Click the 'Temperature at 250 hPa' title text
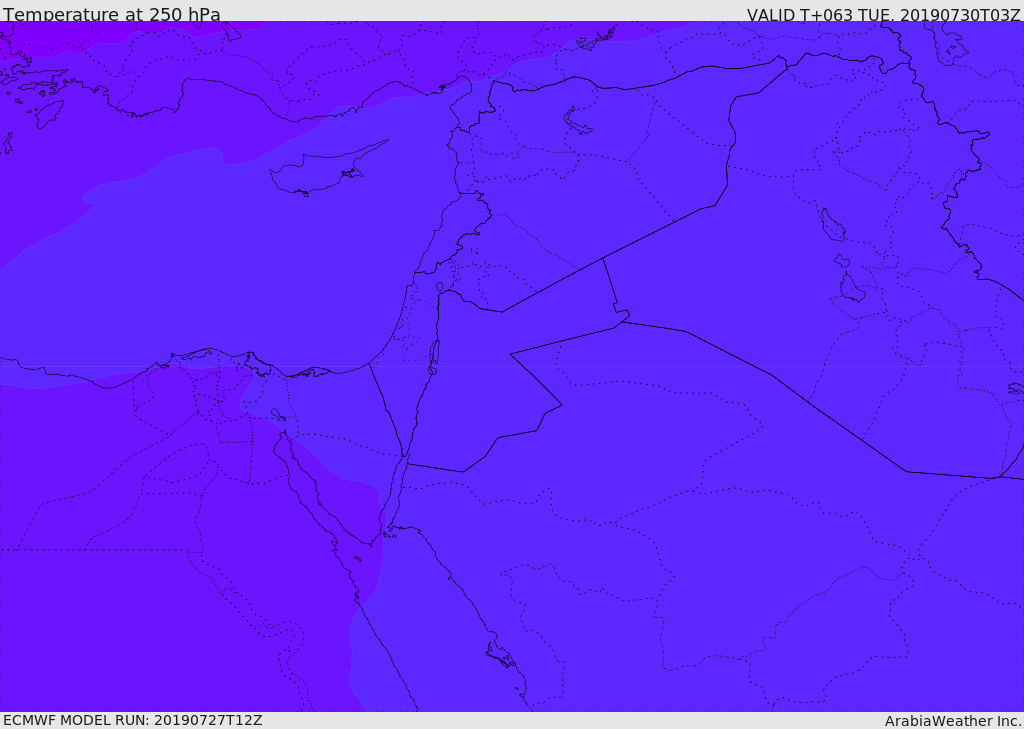This screenshot has height=729, width=1024. click(112, 14)
